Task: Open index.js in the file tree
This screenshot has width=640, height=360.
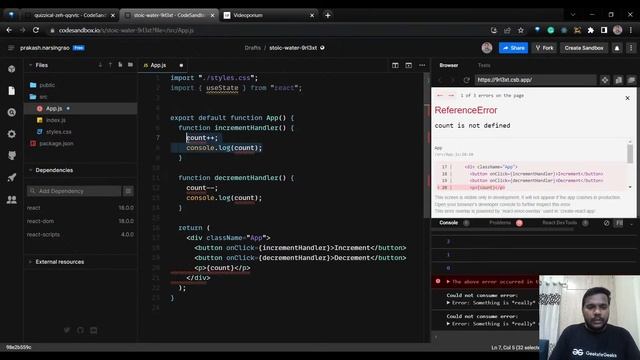Action: click(x=56, y=120)
